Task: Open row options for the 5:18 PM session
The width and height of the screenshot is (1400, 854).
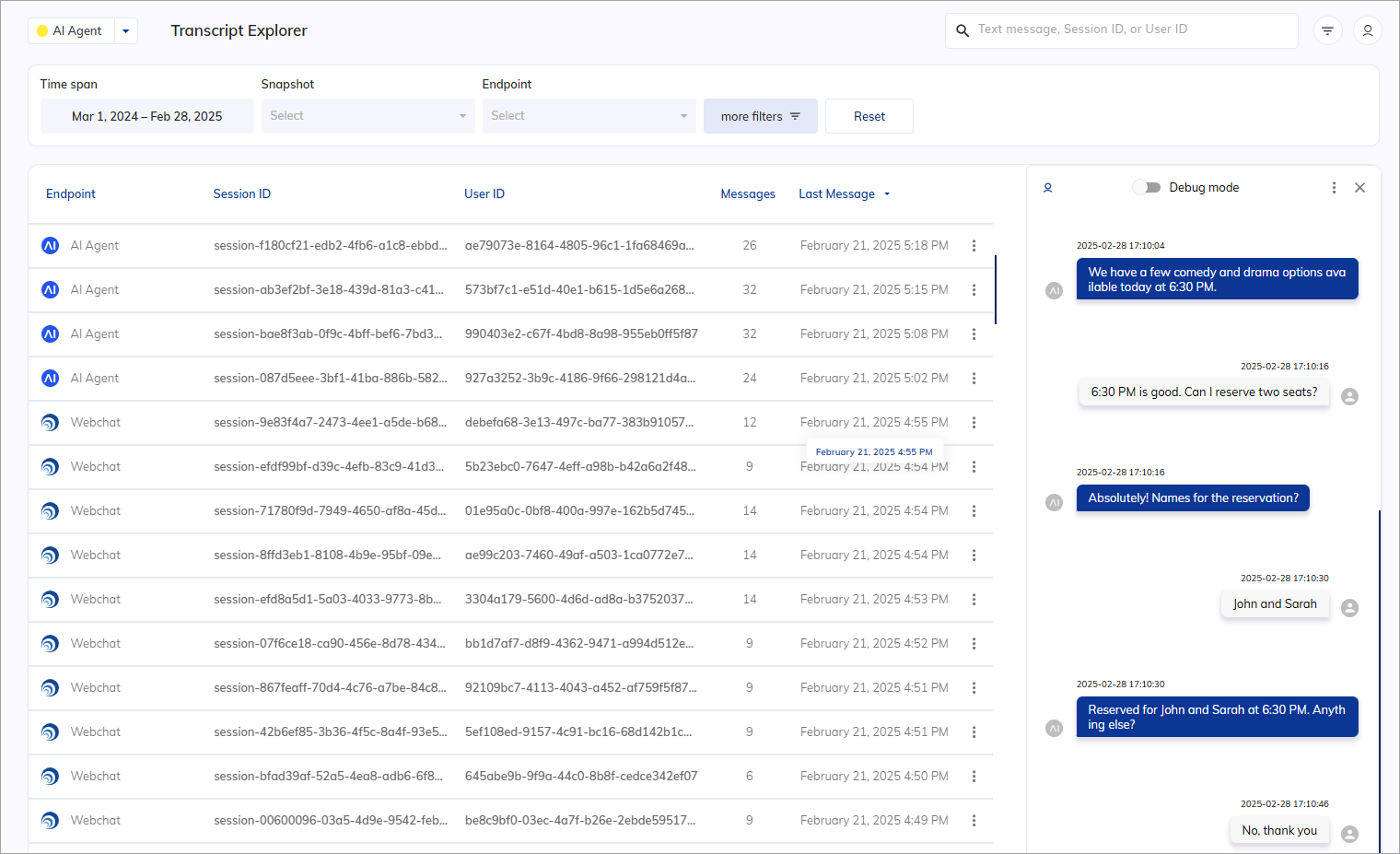Action: point(974,246)
